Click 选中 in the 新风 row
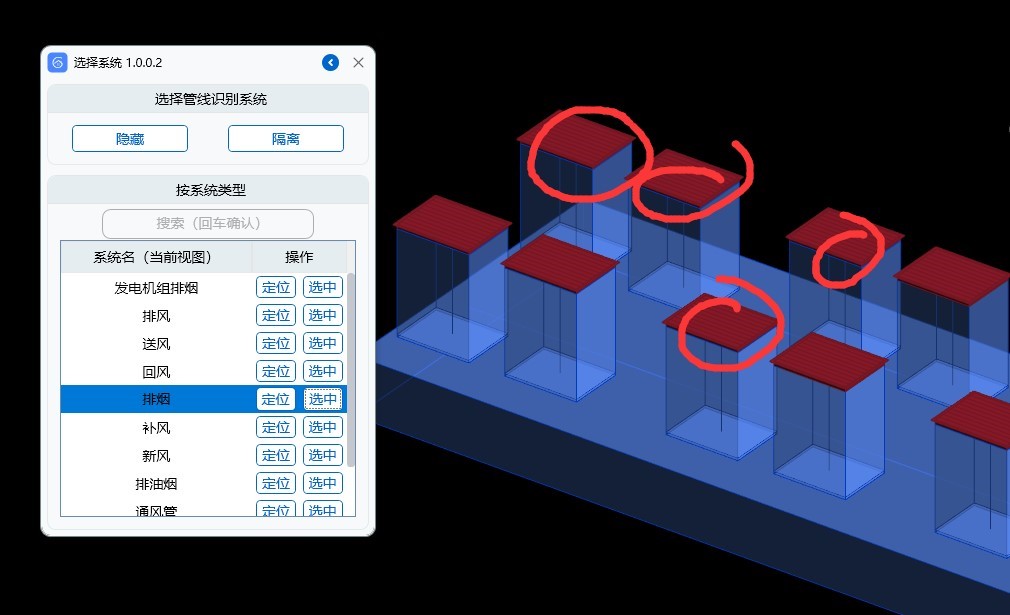The width and height of the screenshot is (1010, 615). [322, 456]
